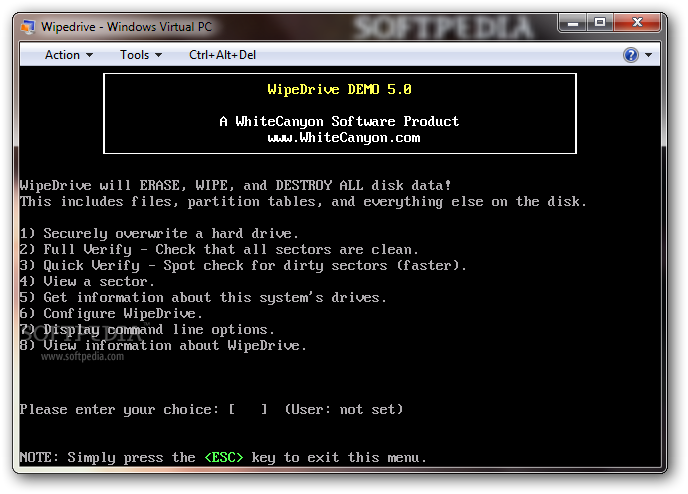Image resolution: width=688 pixels, height=494 pixels.
Task: Maximize the Wipedrive Virtual PC window
Action: pyautogui.click(x=600, y=23)
